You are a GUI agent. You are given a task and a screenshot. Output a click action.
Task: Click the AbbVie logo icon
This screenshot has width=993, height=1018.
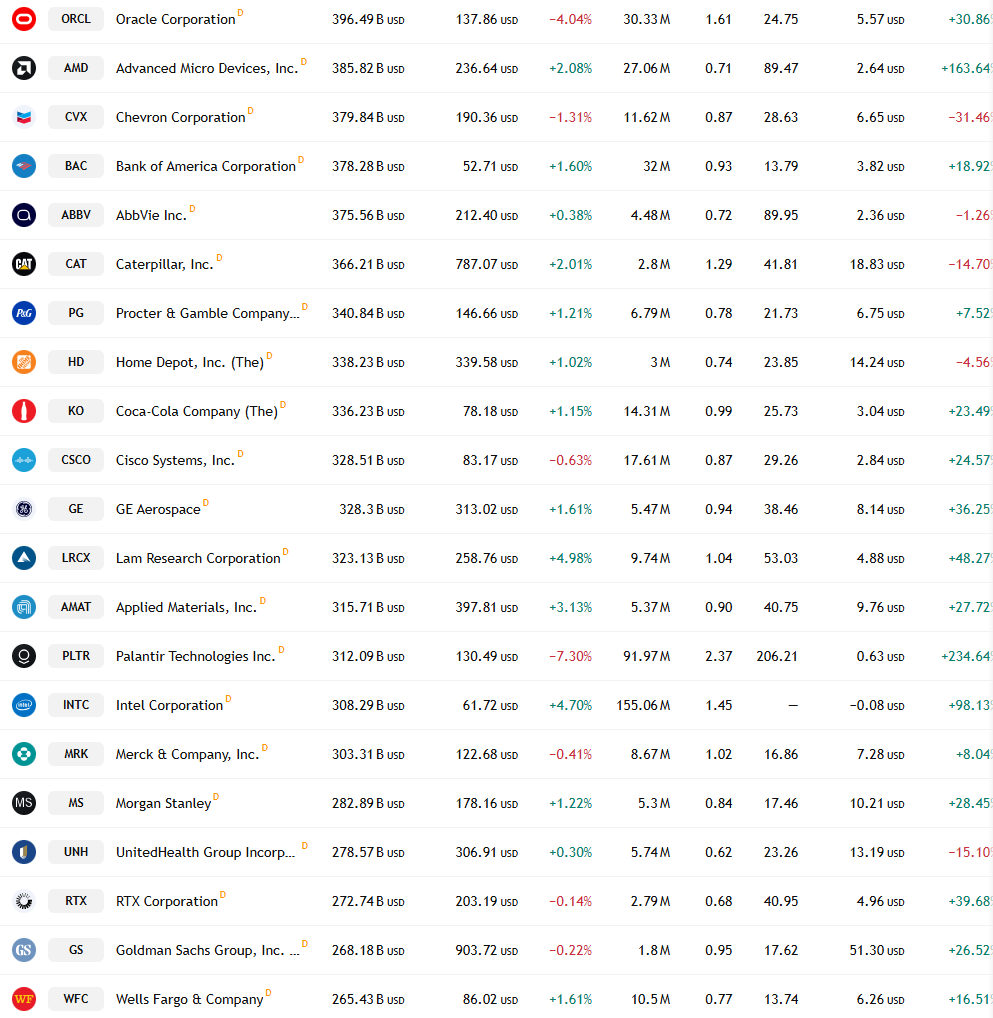click(24, 215)
